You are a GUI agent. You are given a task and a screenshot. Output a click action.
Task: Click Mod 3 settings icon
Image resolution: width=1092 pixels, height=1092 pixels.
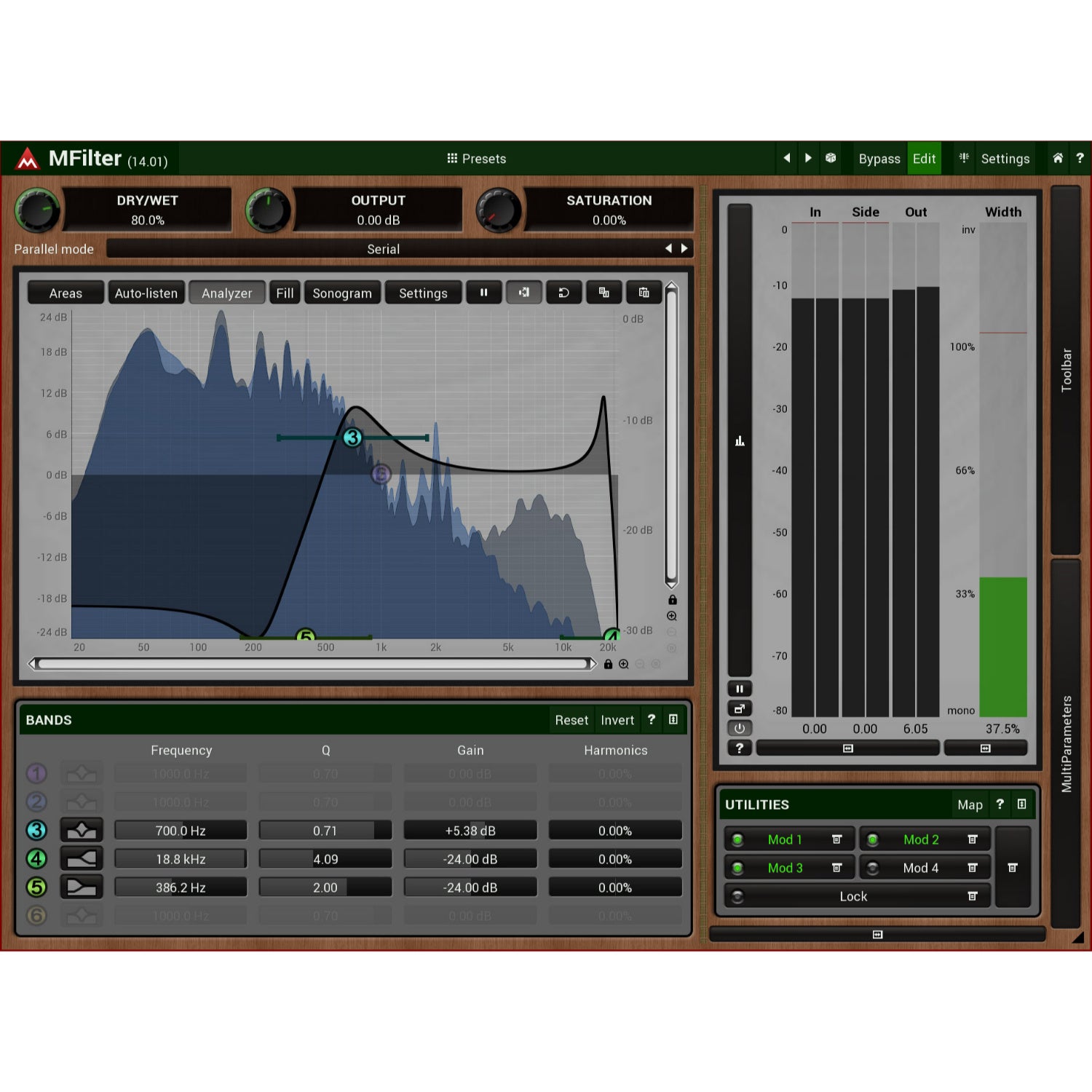coord(836,868)
